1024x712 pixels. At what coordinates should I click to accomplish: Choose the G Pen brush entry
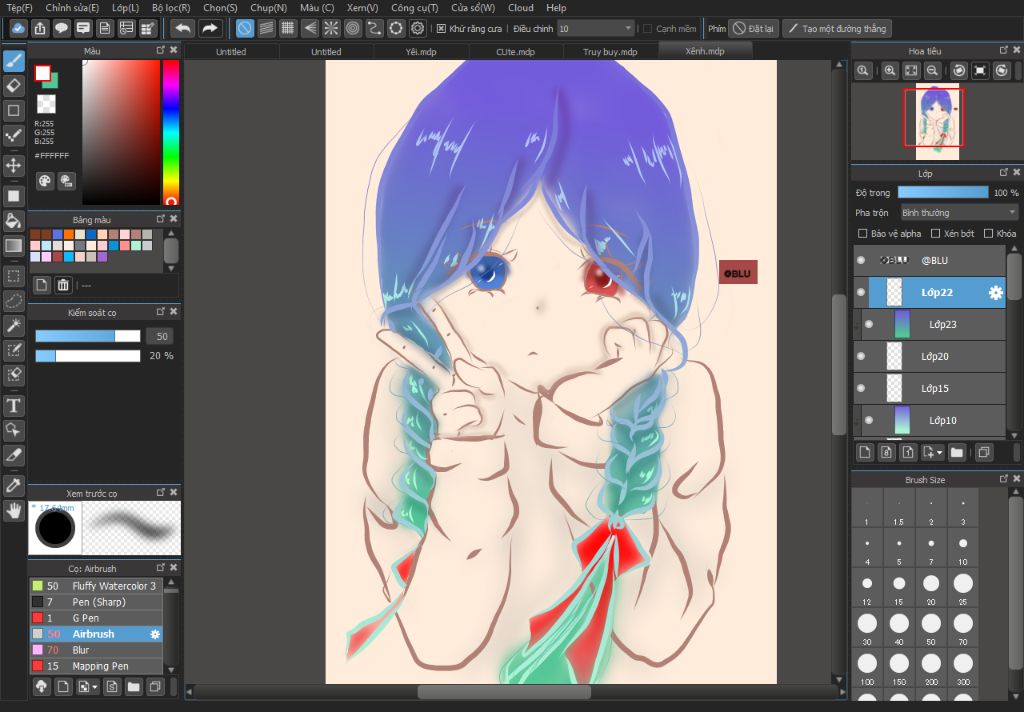pos(96,618)
